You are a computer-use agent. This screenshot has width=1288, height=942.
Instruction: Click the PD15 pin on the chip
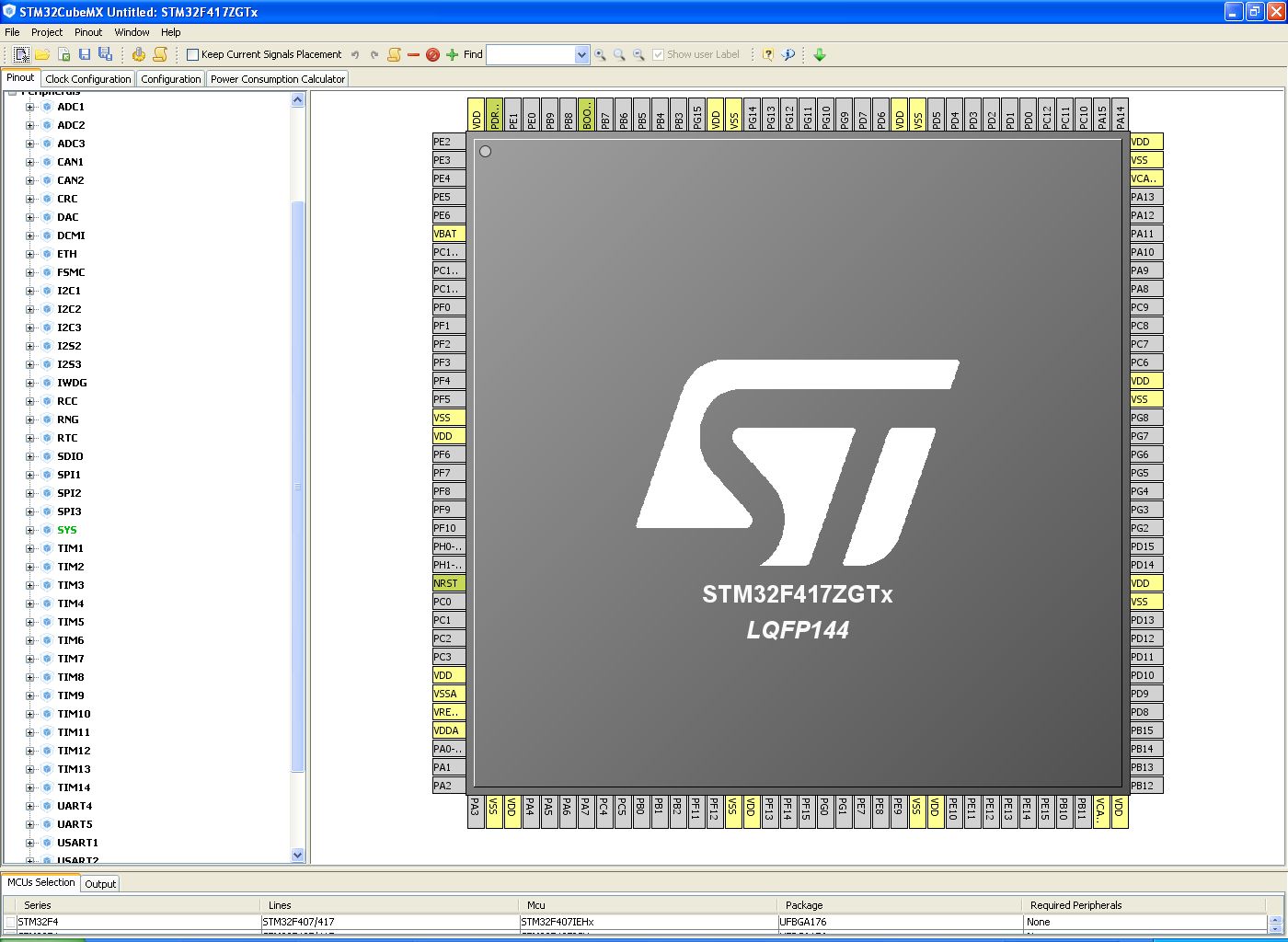pos(1146,546)
